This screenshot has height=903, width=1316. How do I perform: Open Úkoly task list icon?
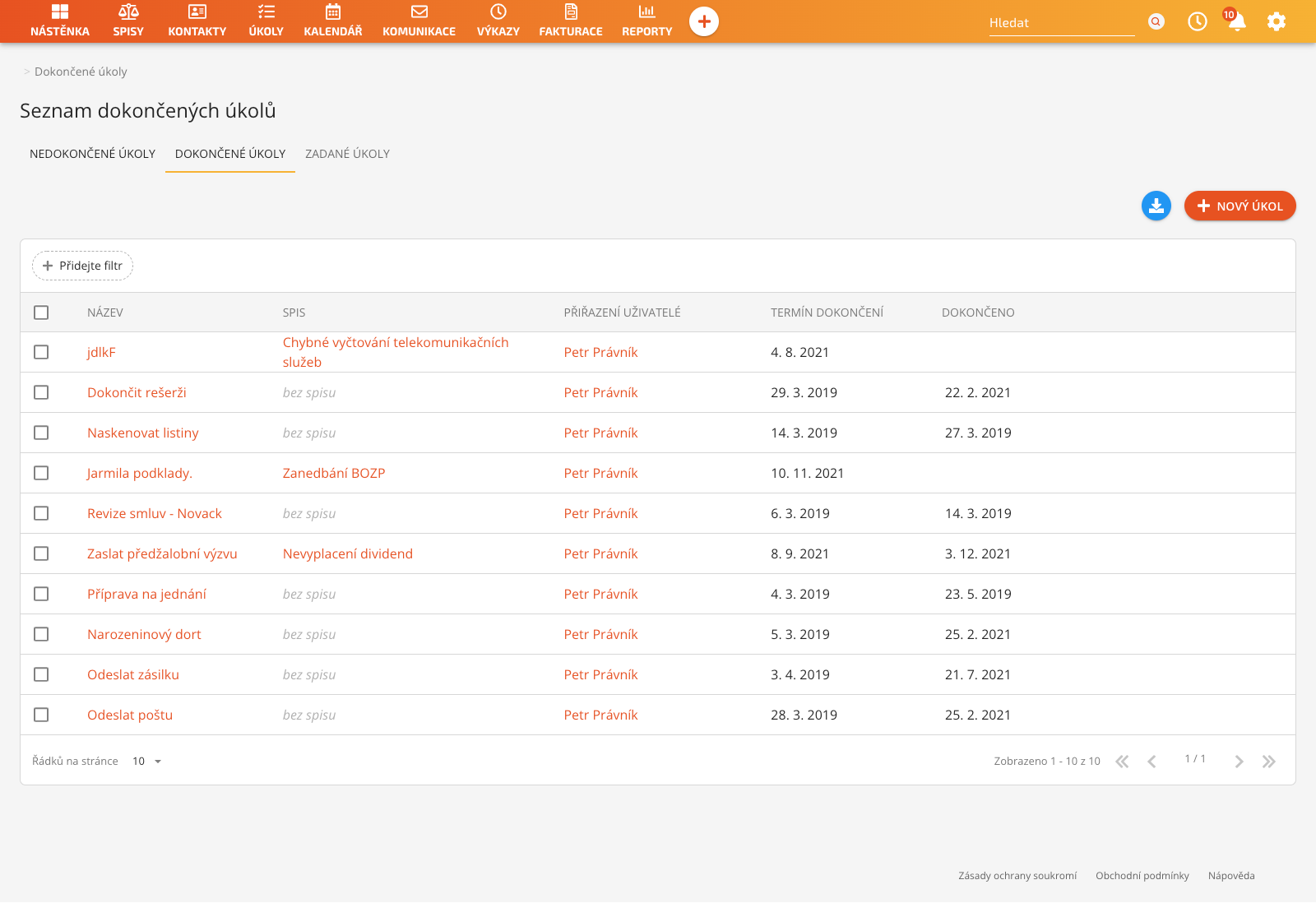(266, 12)
